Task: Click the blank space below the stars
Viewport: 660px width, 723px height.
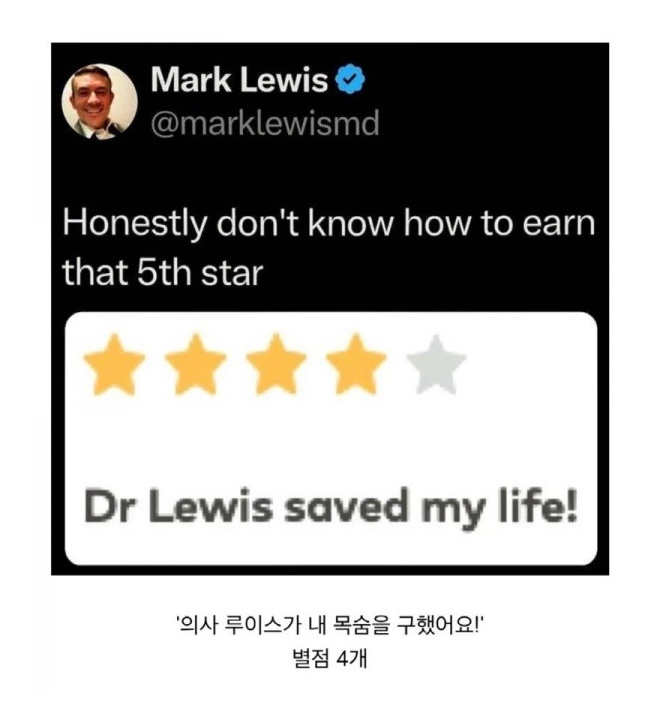Action: coord(331,438)
